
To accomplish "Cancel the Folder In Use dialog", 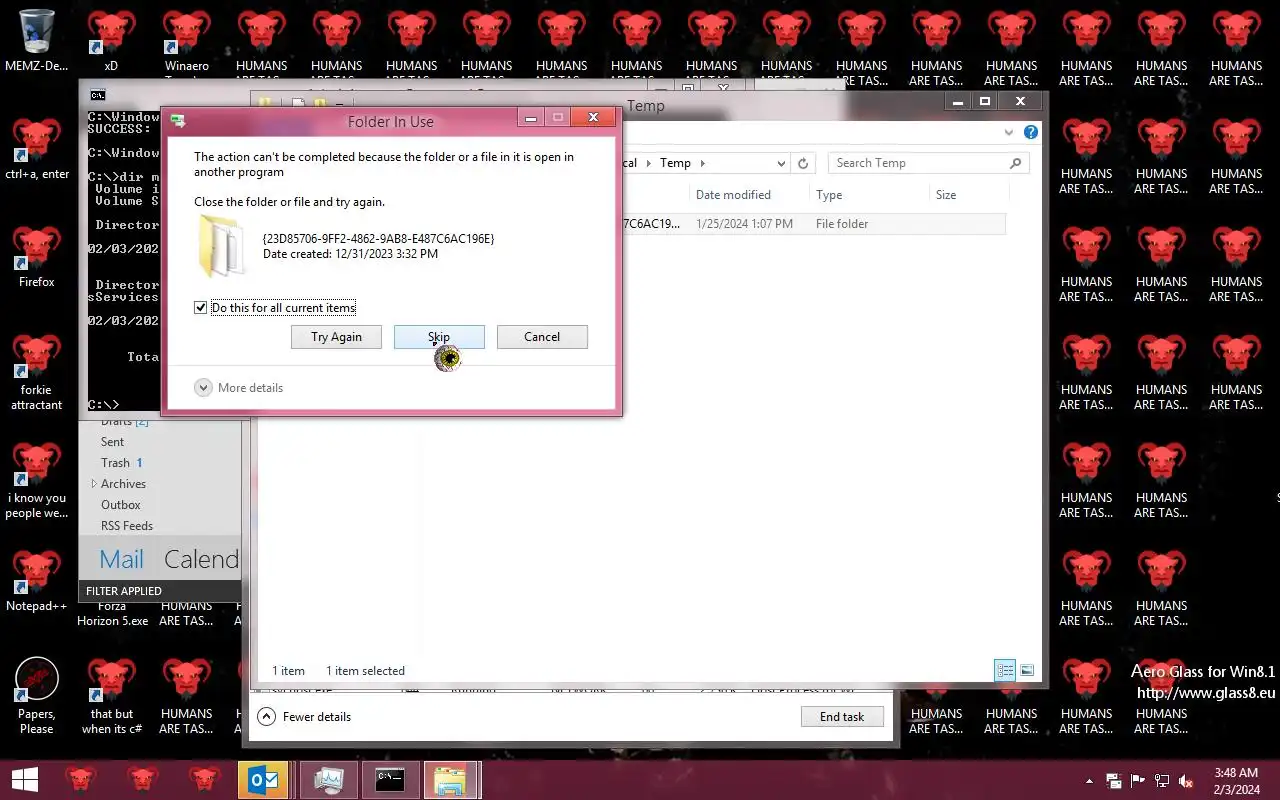I will 542,337.
